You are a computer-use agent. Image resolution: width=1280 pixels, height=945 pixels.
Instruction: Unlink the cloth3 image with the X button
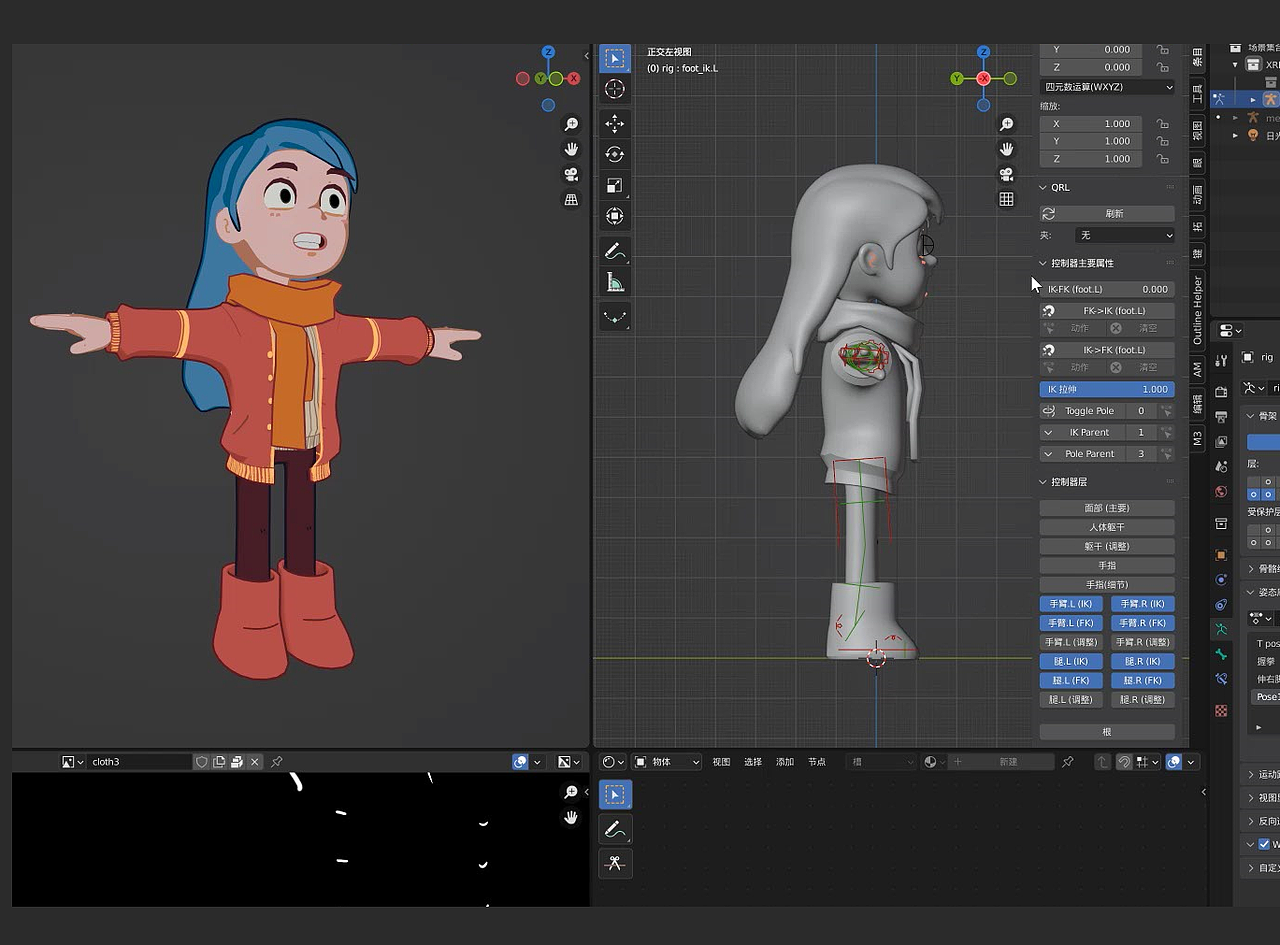[x=255, y=762]
